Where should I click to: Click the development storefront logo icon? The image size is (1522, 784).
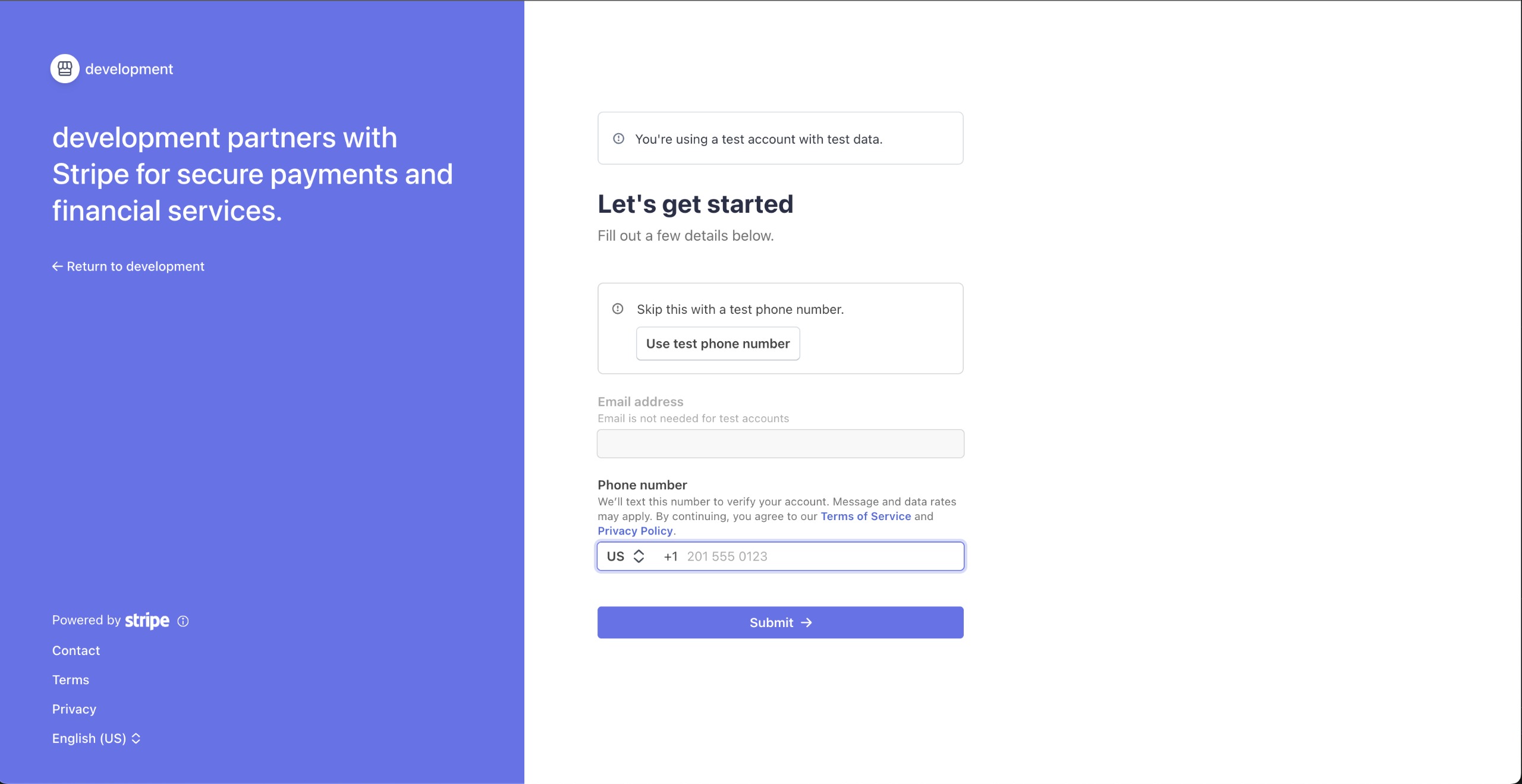65,69
